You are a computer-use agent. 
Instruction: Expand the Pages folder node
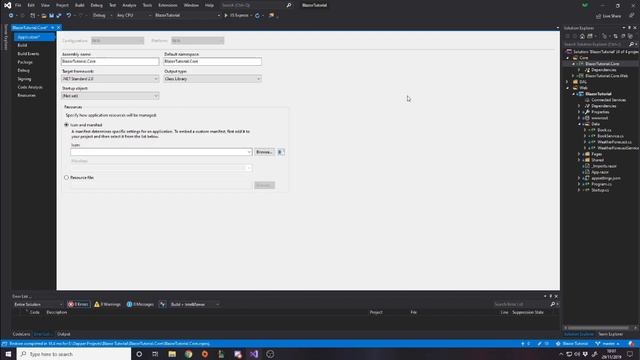[579, 154]
